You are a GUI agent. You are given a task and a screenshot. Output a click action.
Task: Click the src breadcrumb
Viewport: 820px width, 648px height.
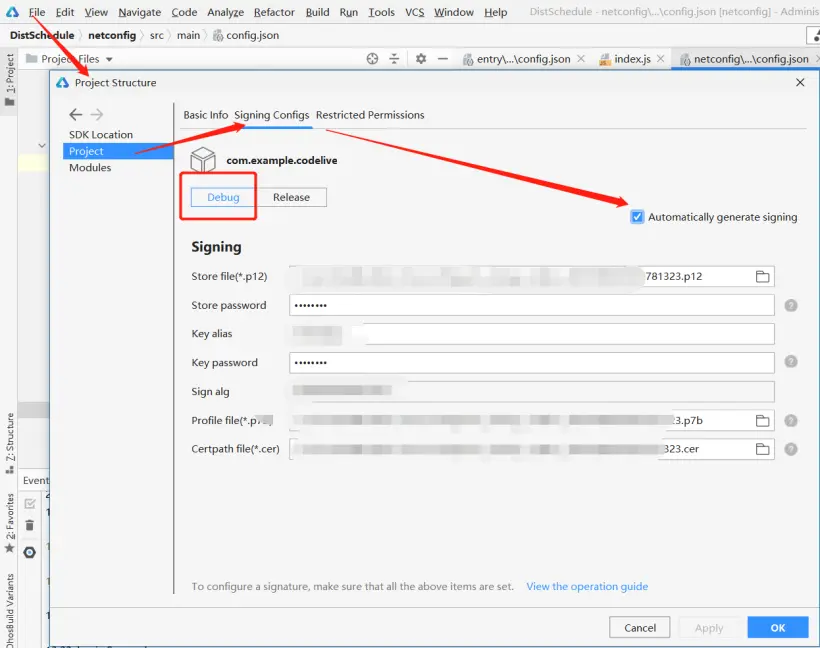(x=156, y=35)
